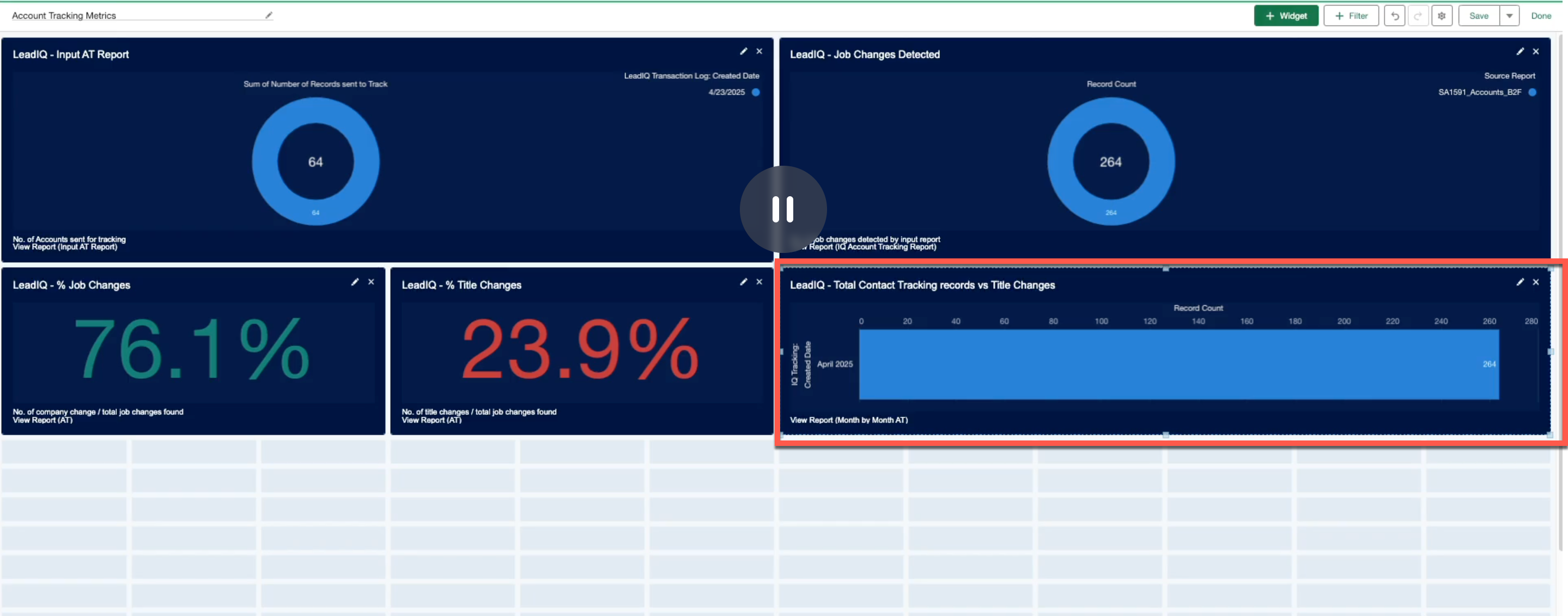Remove the Job Changes Detected widget

click(1536, 52)
